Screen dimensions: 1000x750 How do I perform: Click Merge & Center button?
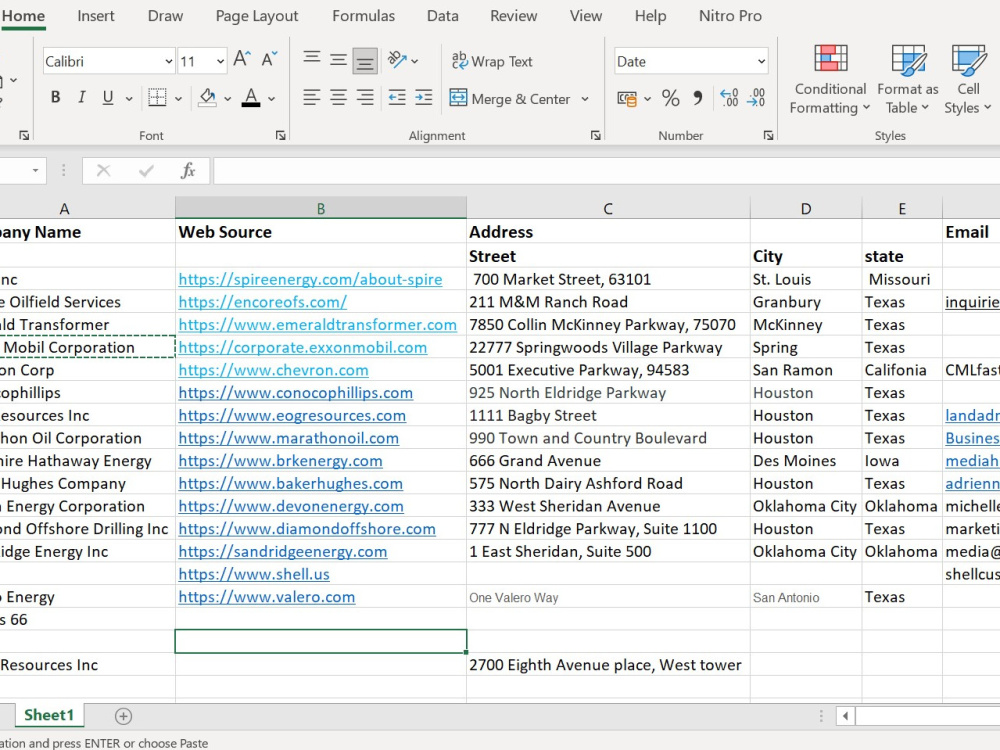[510, 98]
